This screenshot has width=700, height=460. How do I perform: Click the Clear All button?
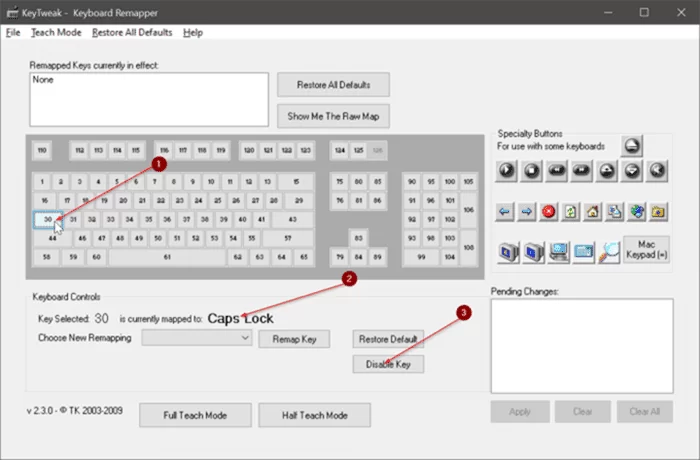click(x=645, y=411)
